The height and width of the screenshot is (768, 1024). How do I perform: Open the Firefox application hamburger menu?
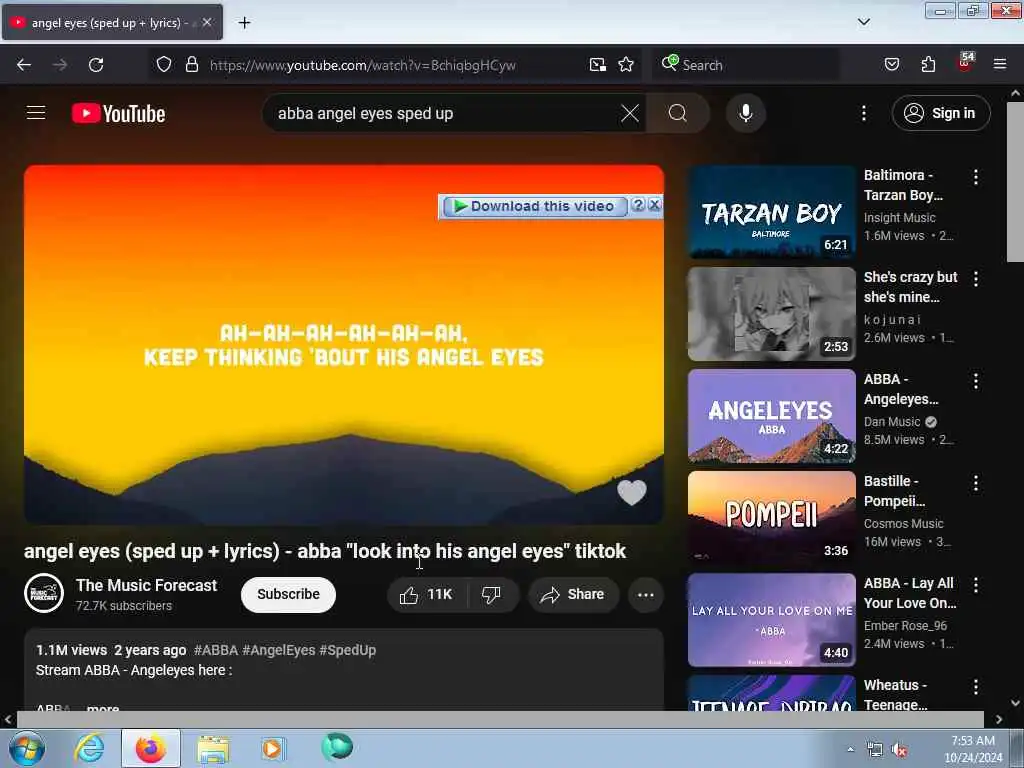1000,64
